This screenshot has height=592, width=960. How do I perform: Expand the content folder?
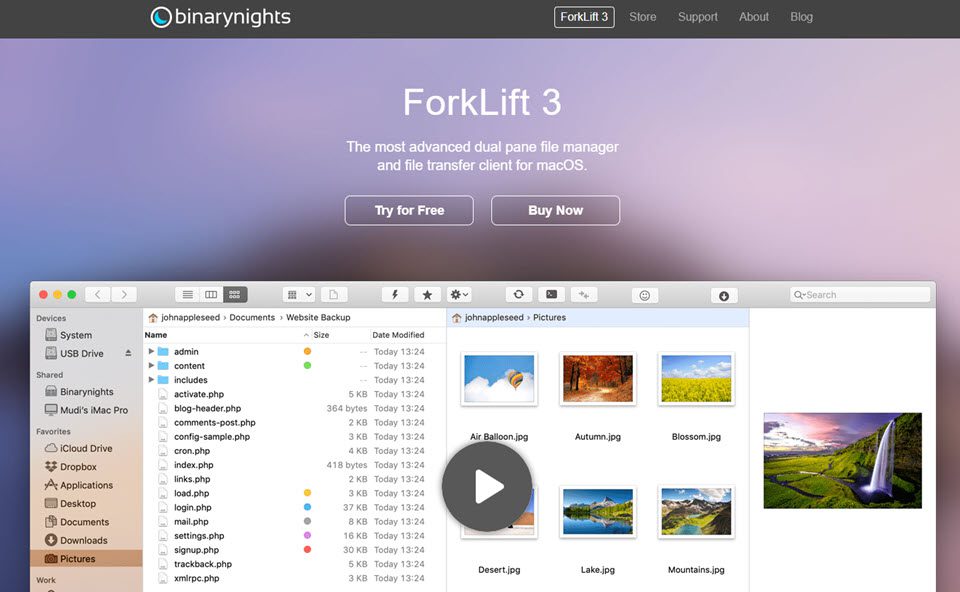(x=151, y=366)
